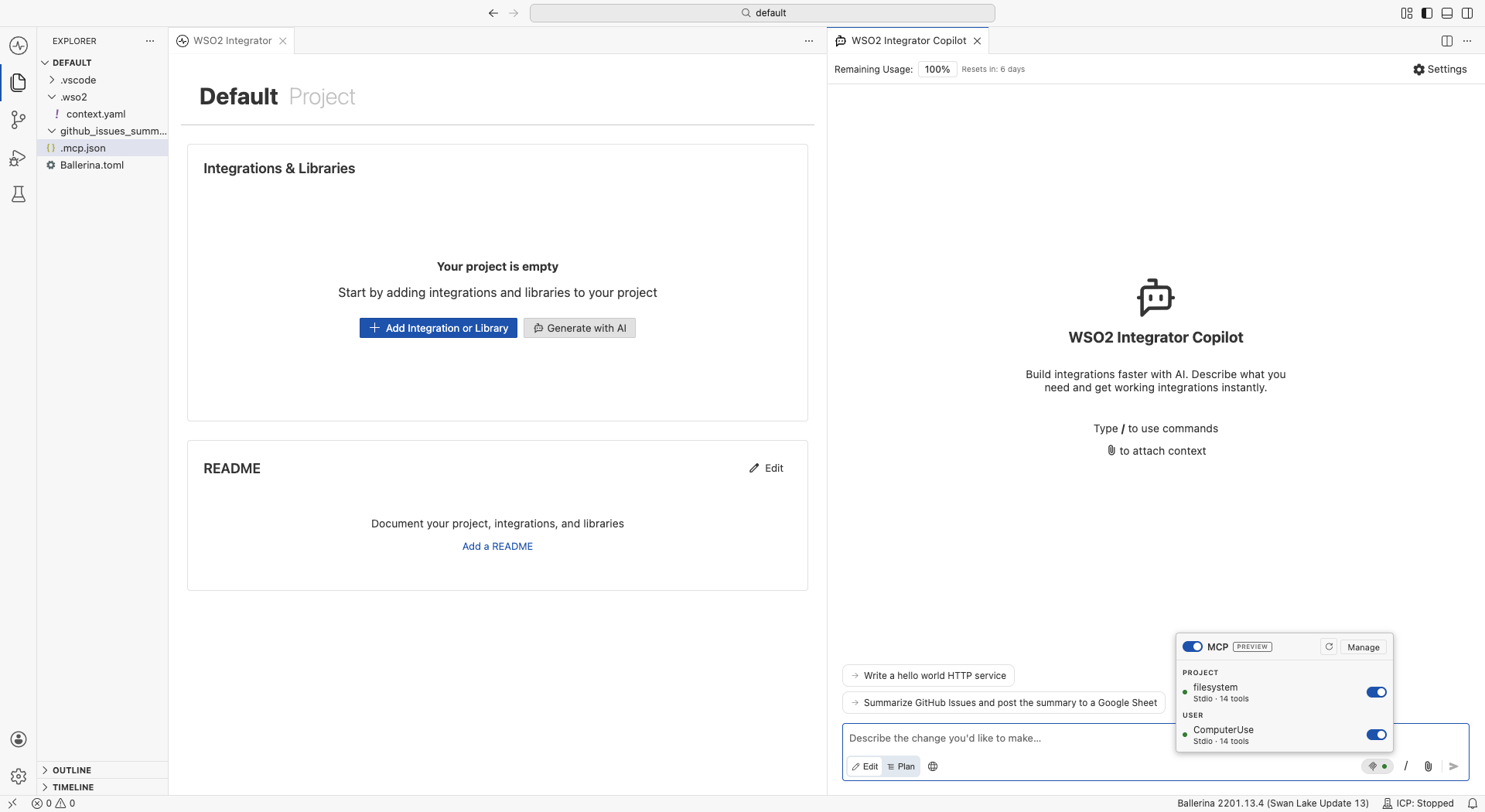Image resolution: width=1485 pixels, height=812 pixels.
Task: Toggle the main MCP switch off
Action: pos(1192,647)
